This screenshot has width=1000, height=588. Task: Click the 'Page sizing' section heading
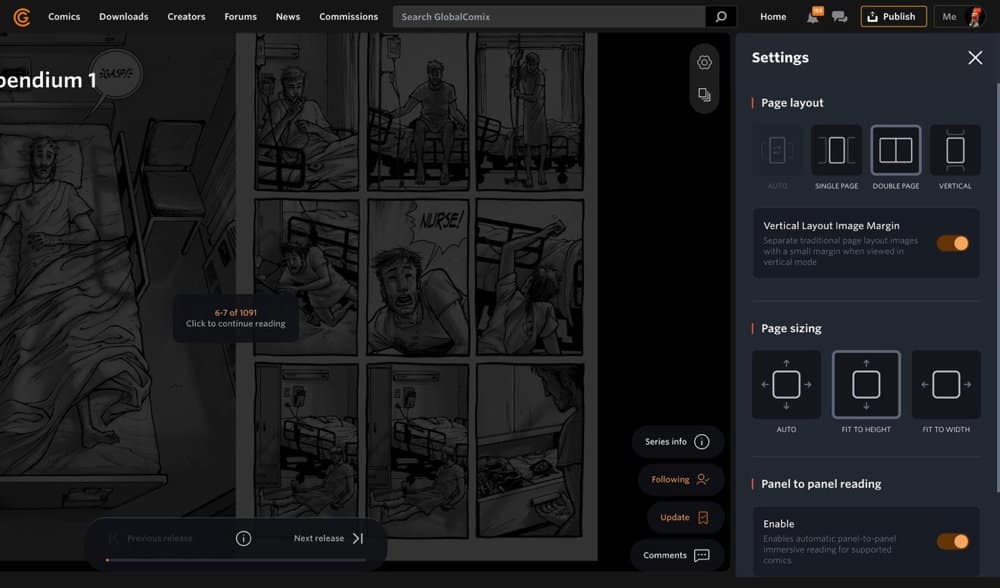click(x=791, y=328)
